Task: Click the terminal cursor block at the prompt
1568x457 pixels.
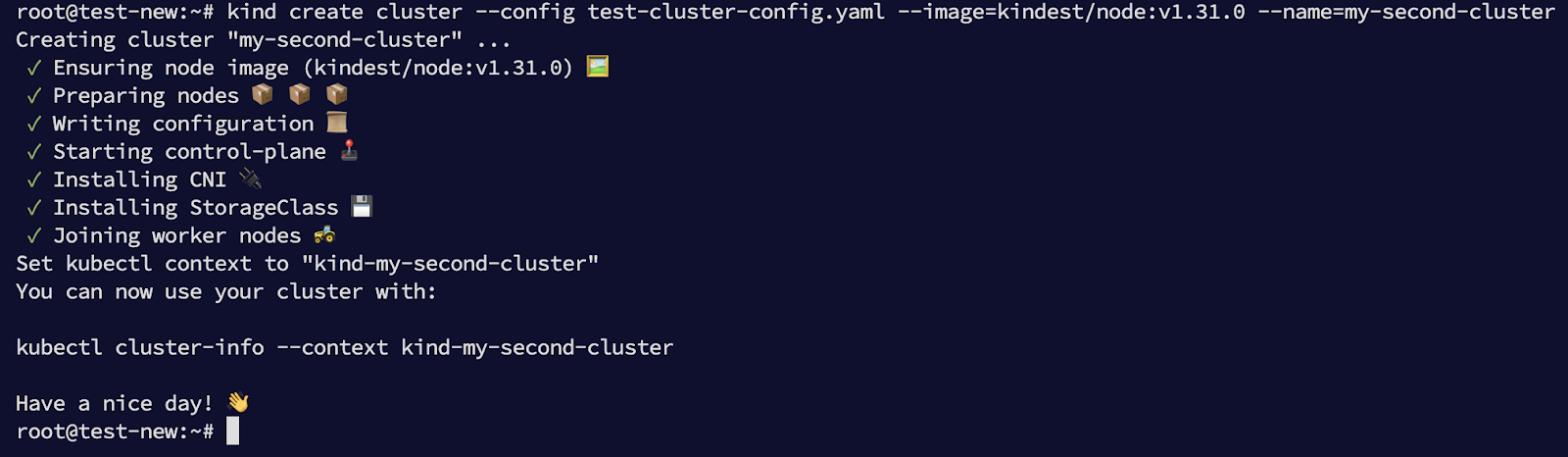Action: [232, 431]
